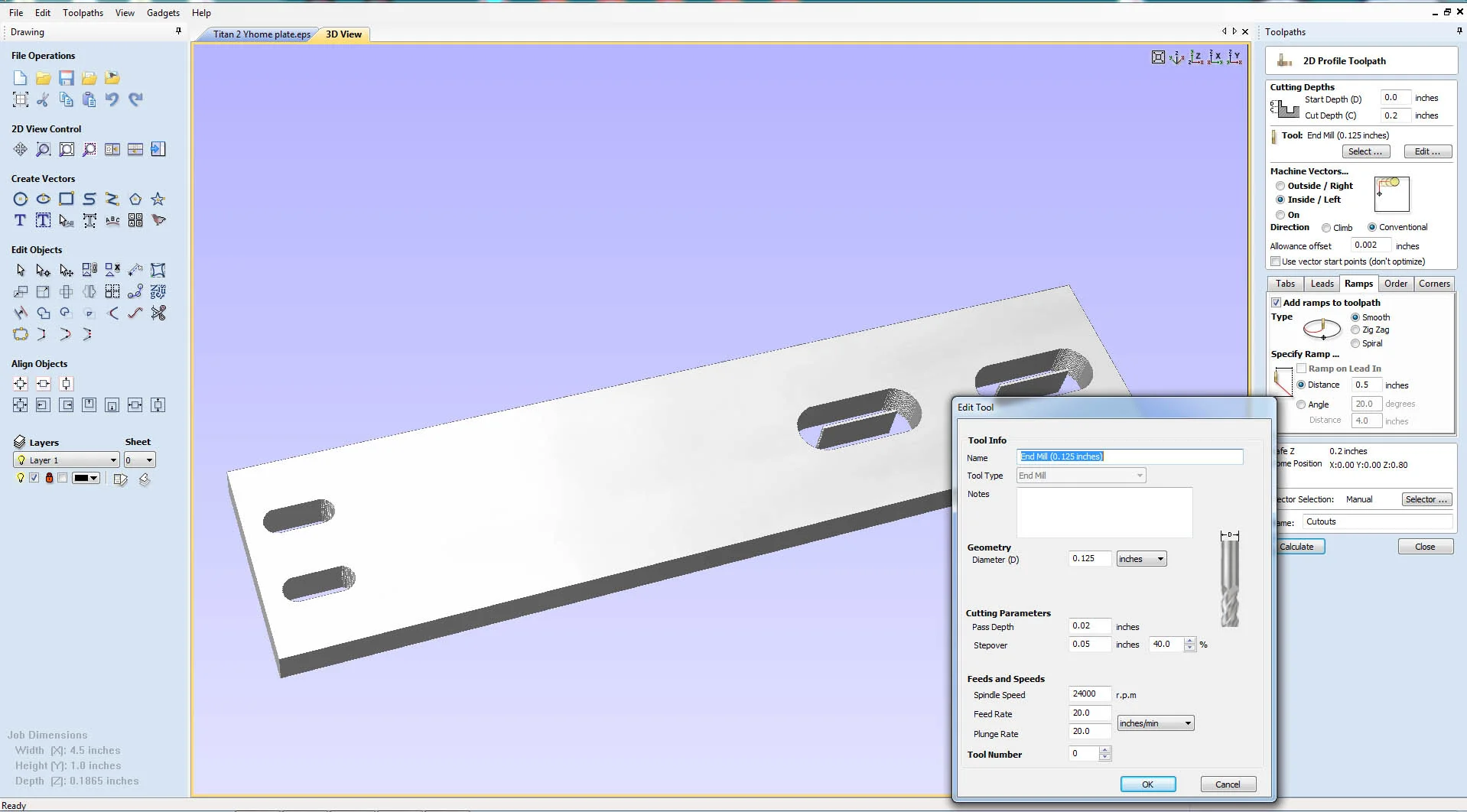Select the Draw Polygon tool
This screenshot has height=812, width=1467.
pyautogui.click(x=135, y=199)
